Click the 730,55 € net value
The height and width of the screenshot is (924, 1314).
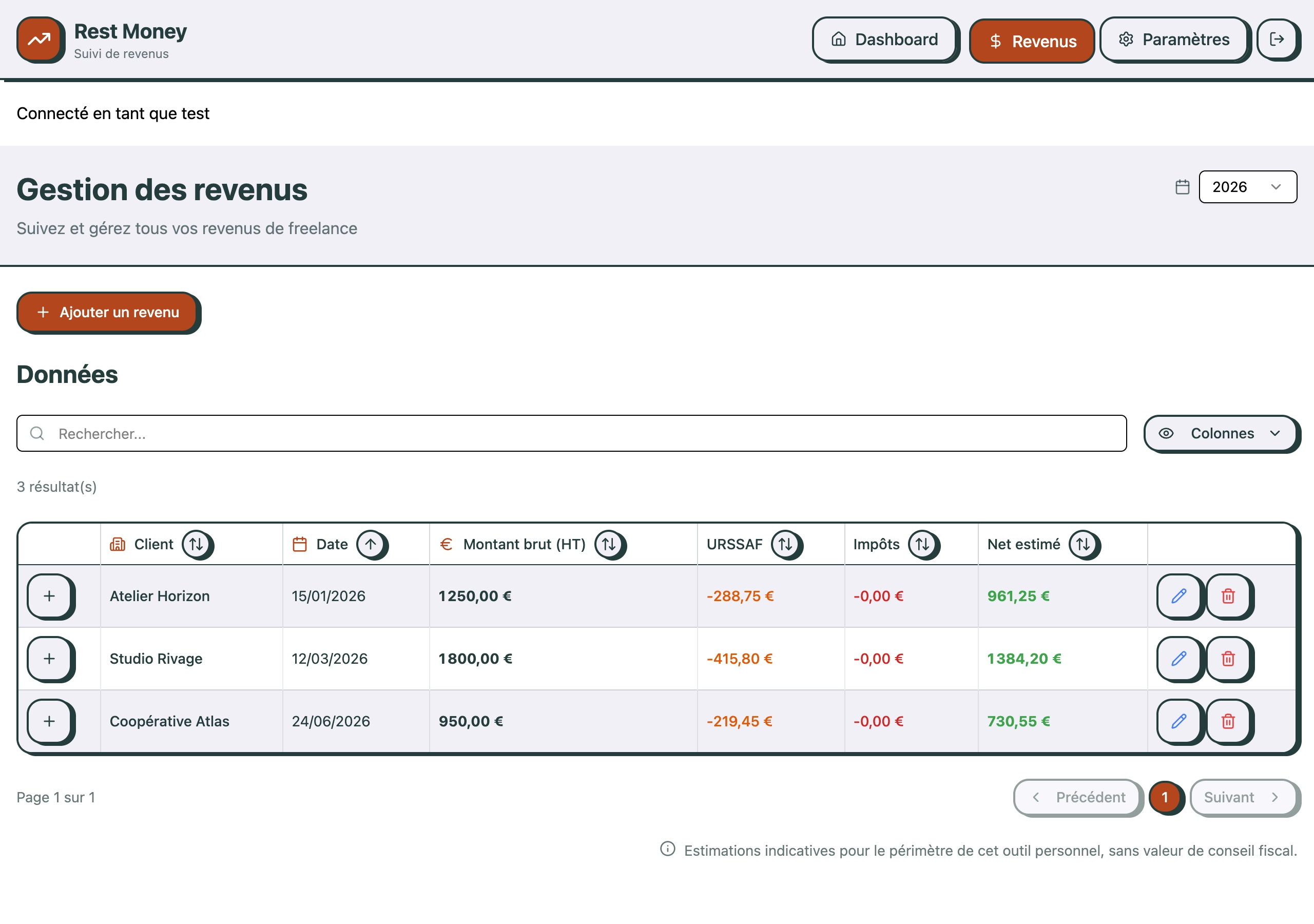[1019, 721]
